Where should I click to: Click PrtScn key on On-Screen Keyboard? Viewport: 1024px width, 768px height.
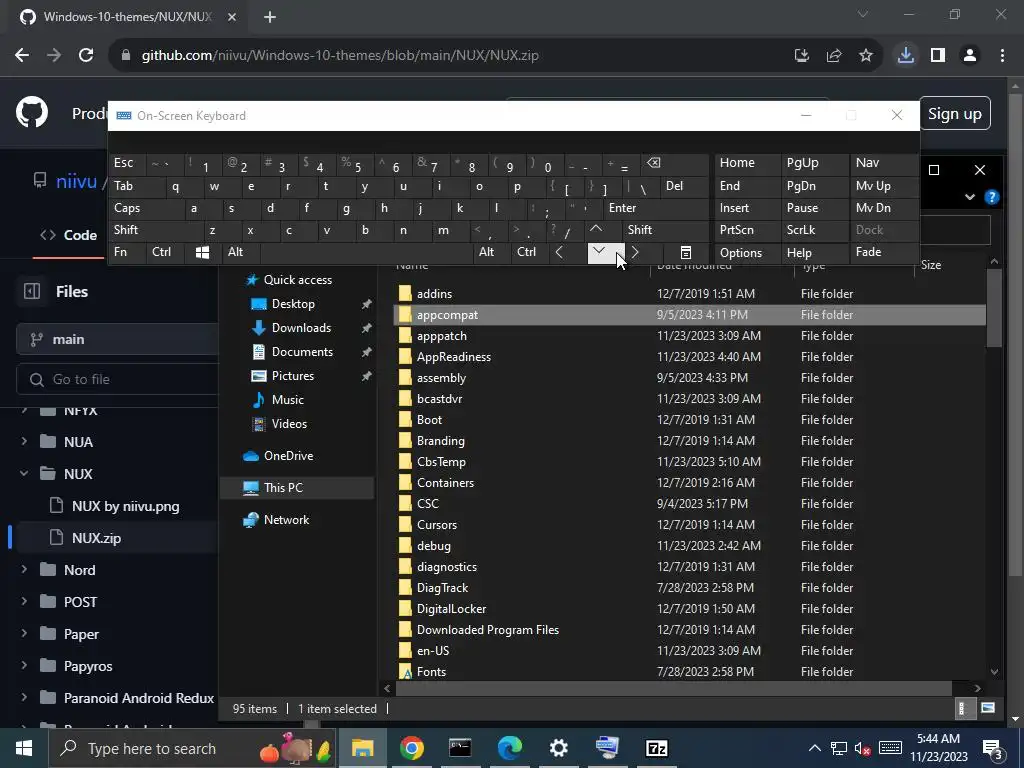(747, 230)
